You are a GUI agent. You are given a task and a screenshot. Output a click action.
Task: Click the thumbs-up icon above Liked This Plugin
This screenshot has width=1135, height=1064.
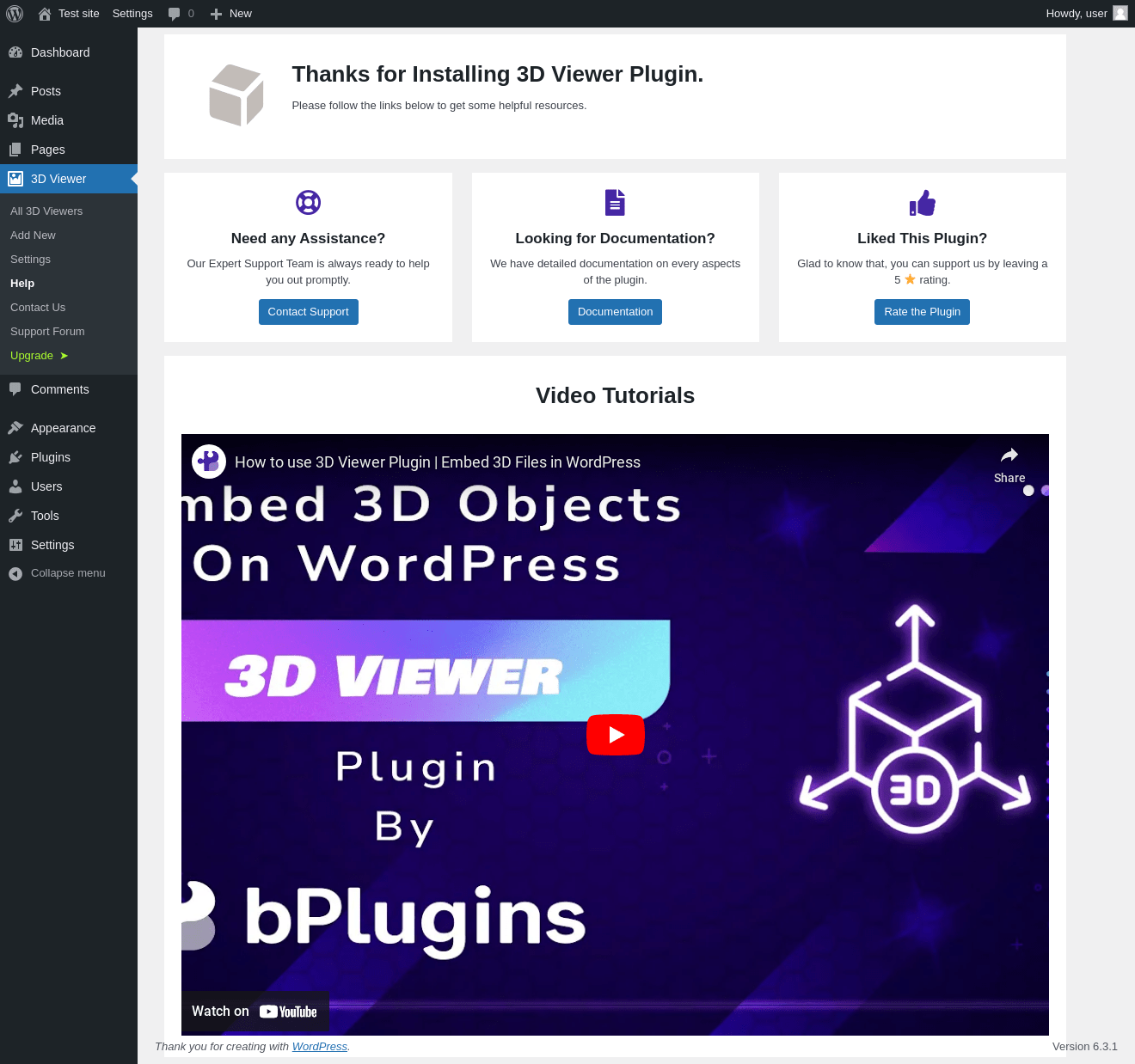point(923,202)
